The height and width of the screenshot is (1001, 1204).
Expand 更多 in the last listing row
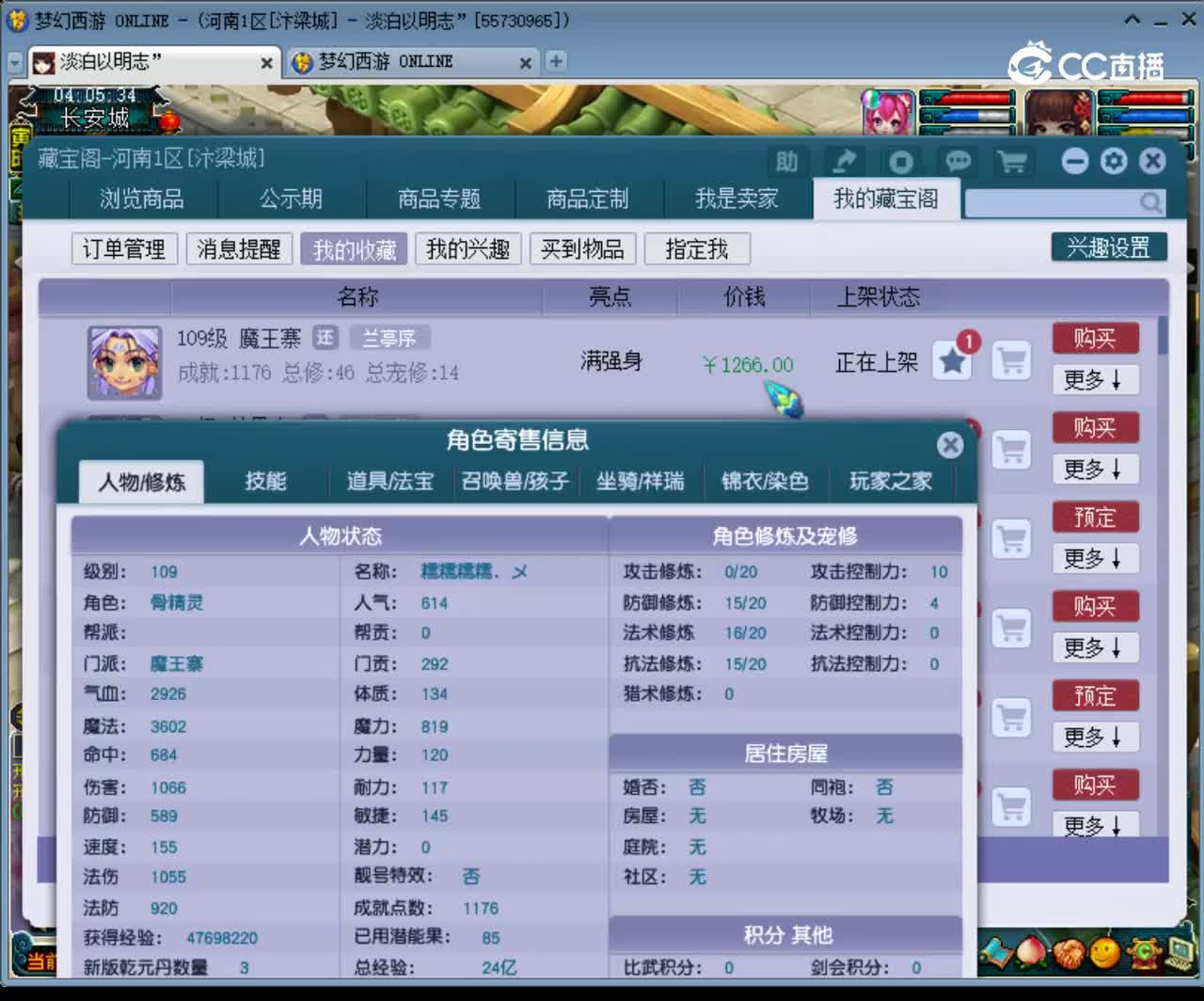[x=1095, y=825]
